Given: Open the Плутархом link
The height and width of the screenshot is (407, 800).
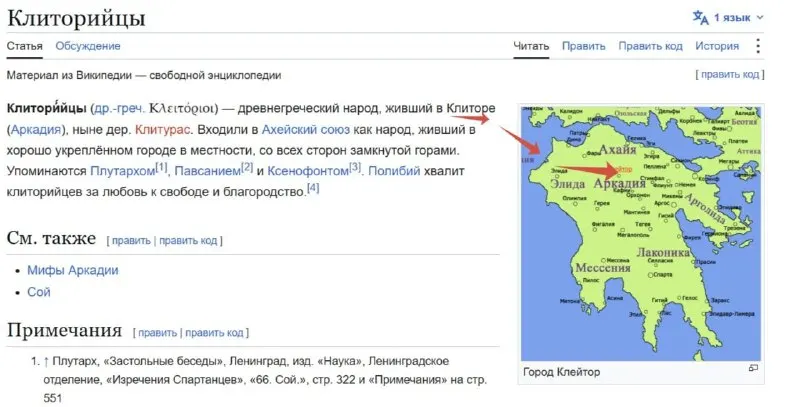Looking at the screenshot, I should pyautogui.click(x=122, y=171).
